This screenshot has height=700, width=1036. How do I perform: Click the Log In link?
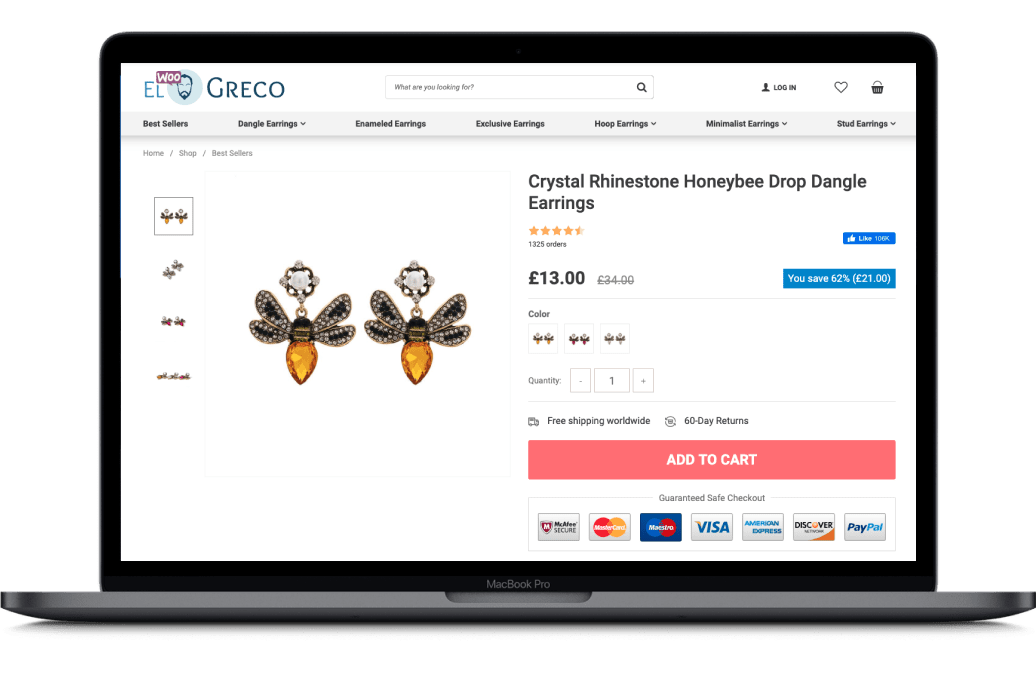click(779, 87)
